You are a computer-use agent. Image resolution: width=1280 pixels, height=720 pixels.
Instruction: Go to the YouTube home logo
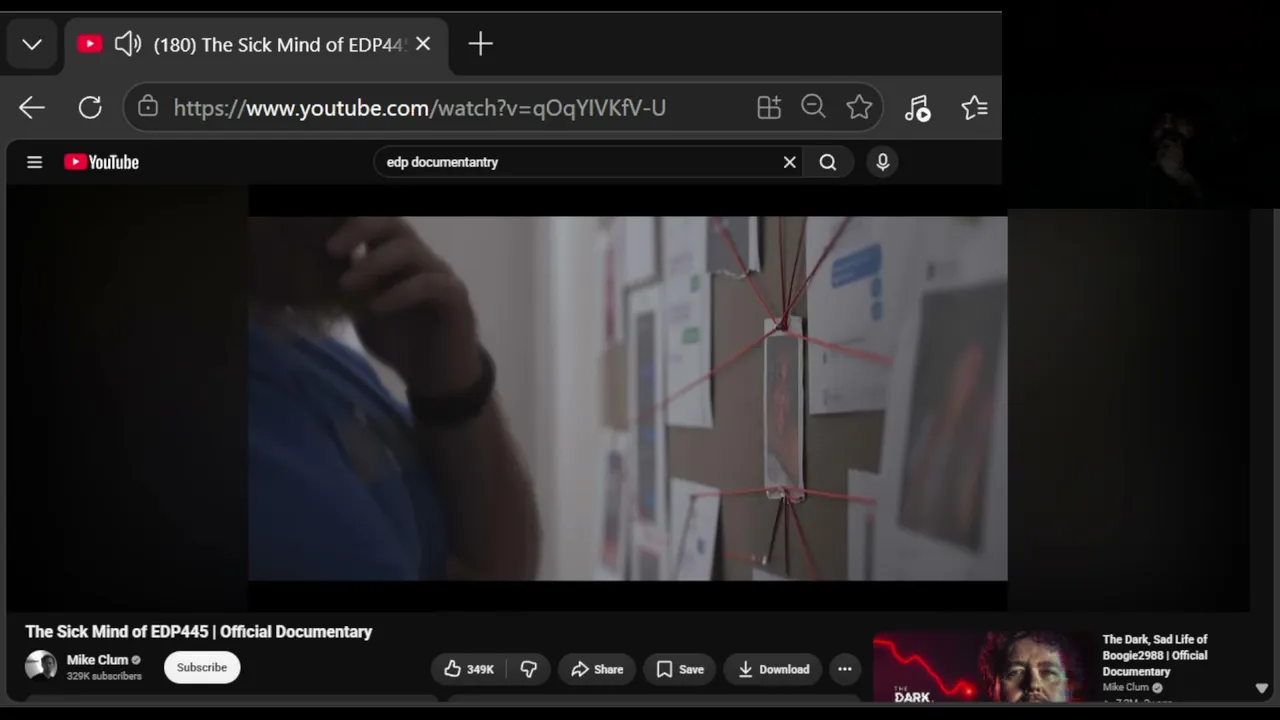point(101,162)
